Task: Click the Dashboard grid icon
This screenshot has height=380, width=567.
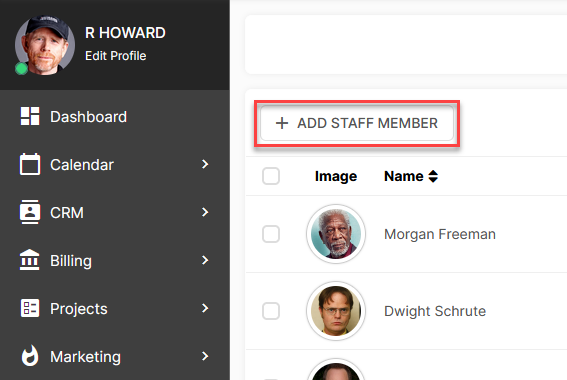Action: (30, 116)
